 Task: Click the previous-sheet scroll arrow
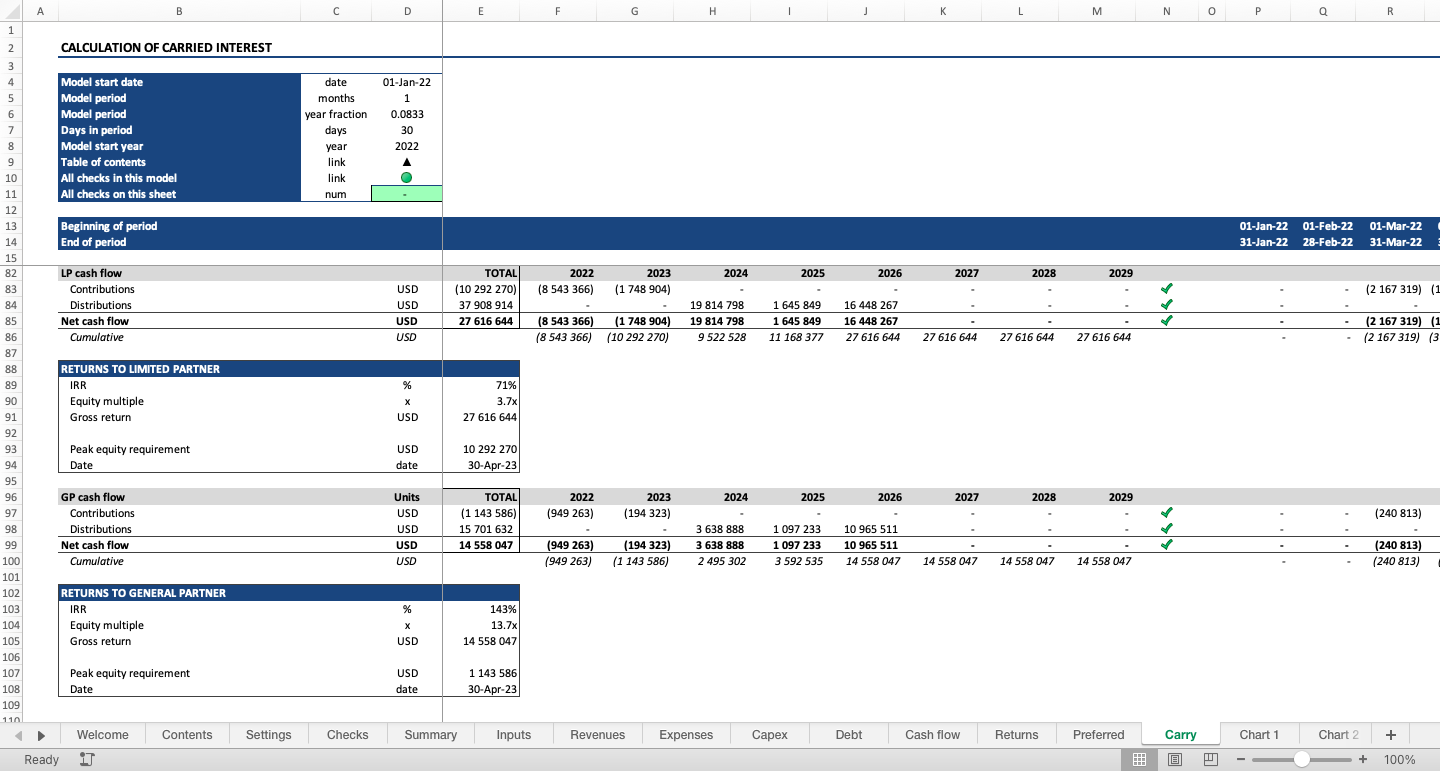(x=17, y=734)
